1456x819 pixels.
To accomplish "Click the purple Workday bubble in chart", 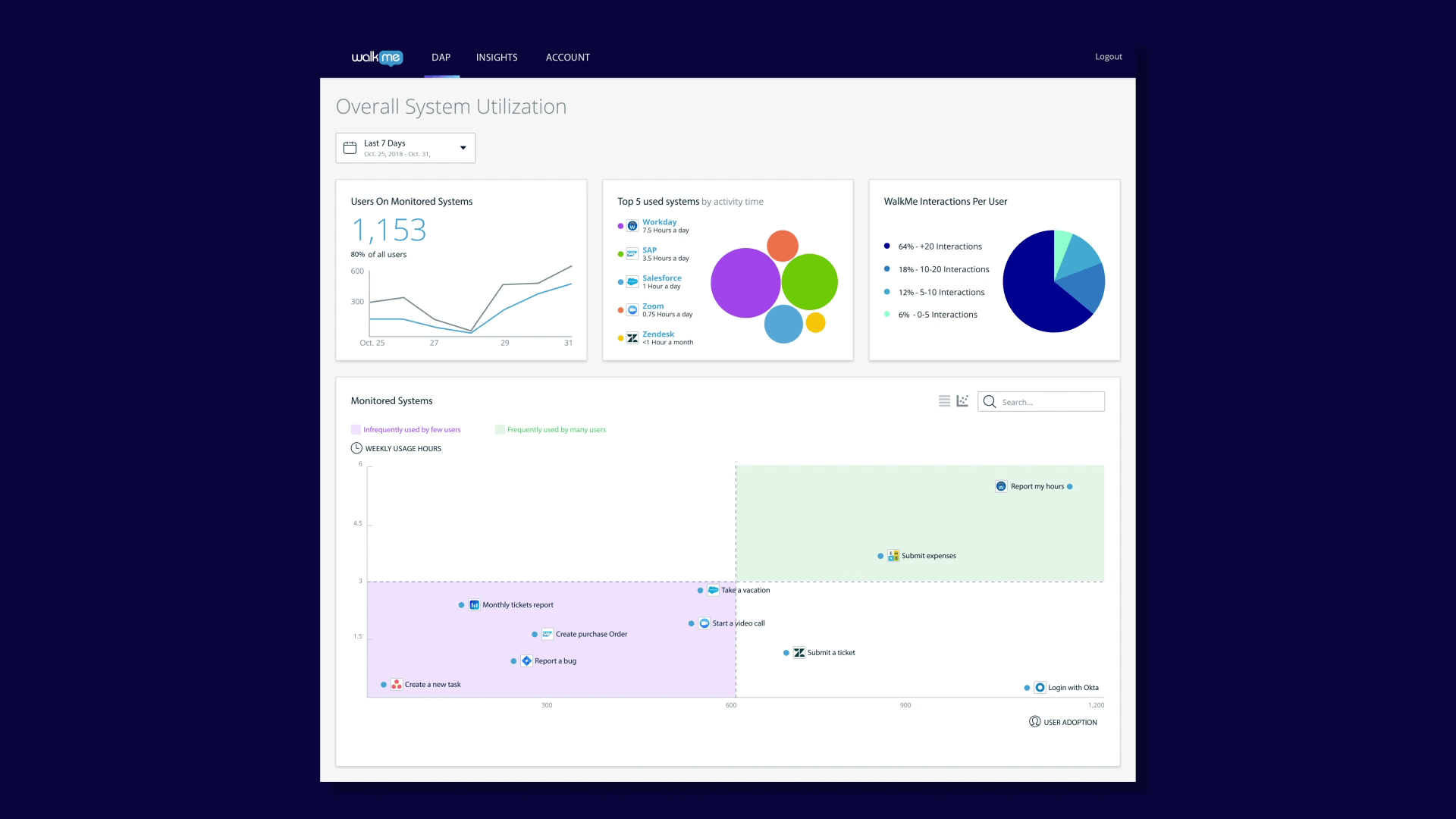I will (x=744, y=283).
